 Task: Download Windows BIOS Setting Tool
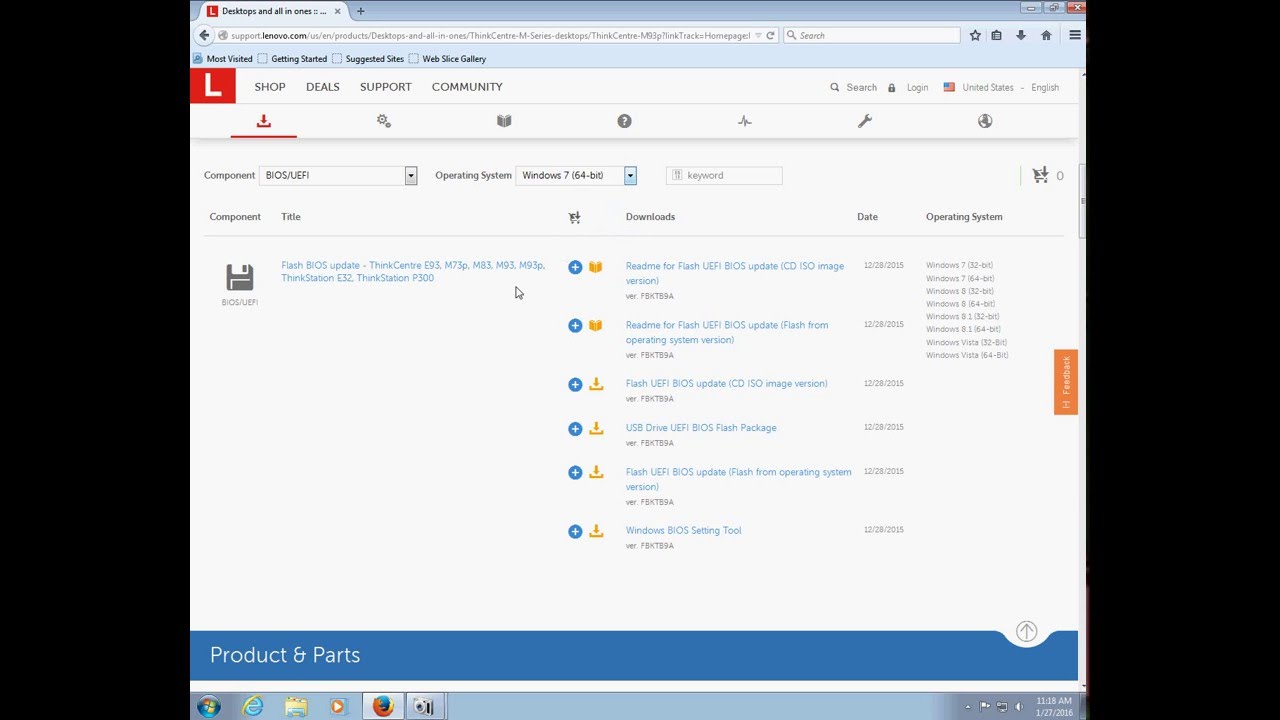pyautogui.click(x=596, y=531)
